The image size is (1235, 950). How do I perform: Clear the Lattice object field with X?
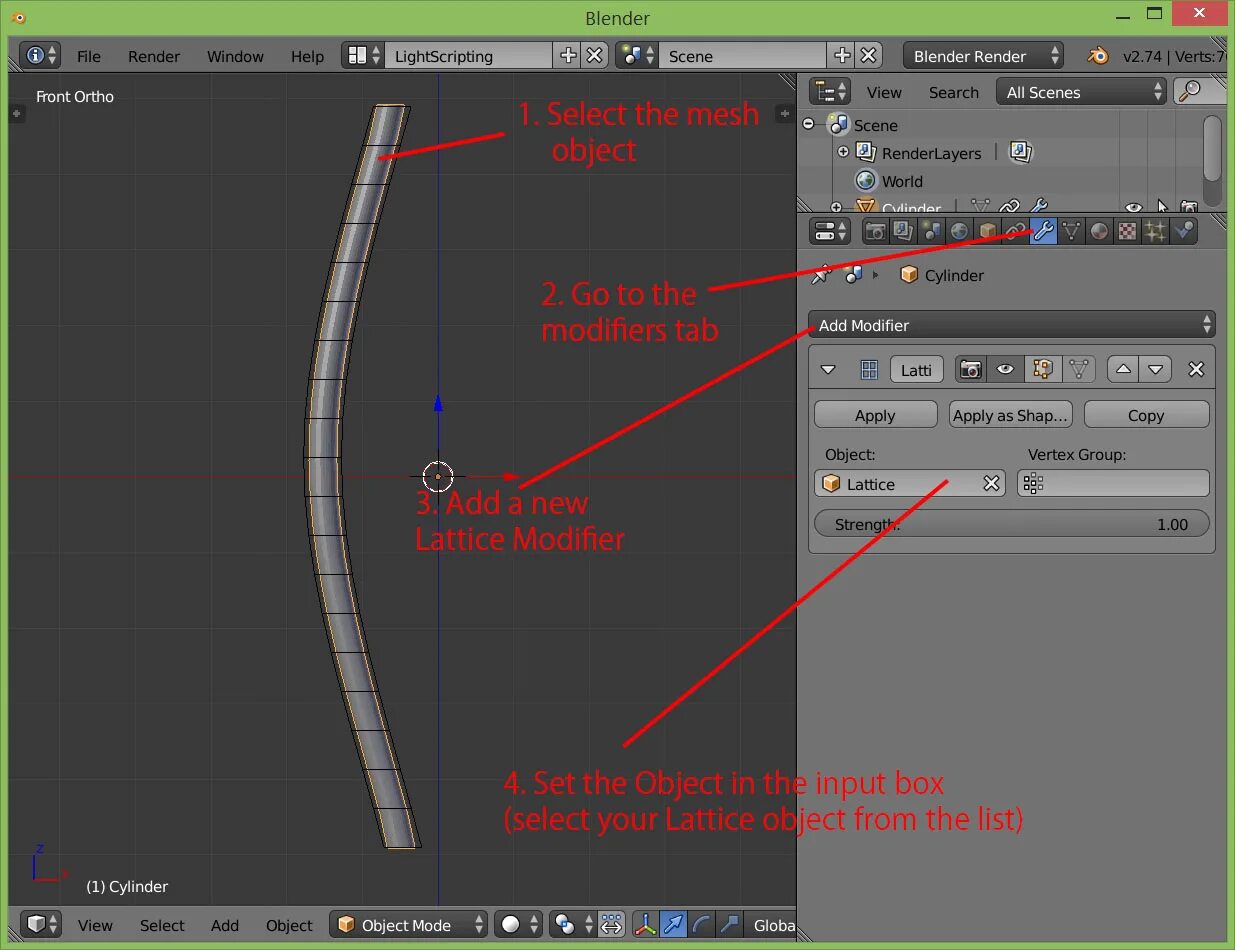tap(991, 484)
